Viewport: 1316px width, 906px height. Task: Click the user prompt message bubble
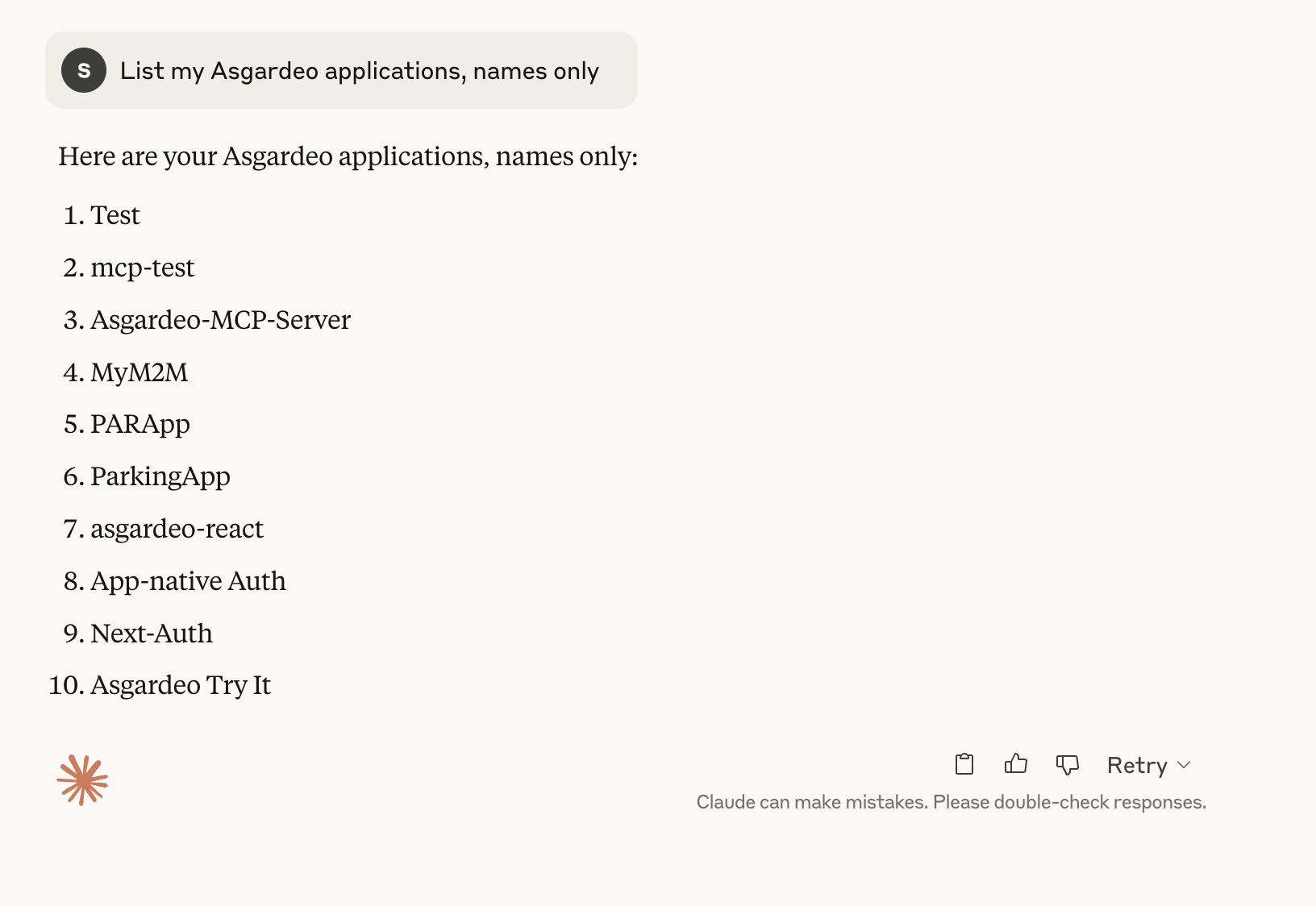341,70
